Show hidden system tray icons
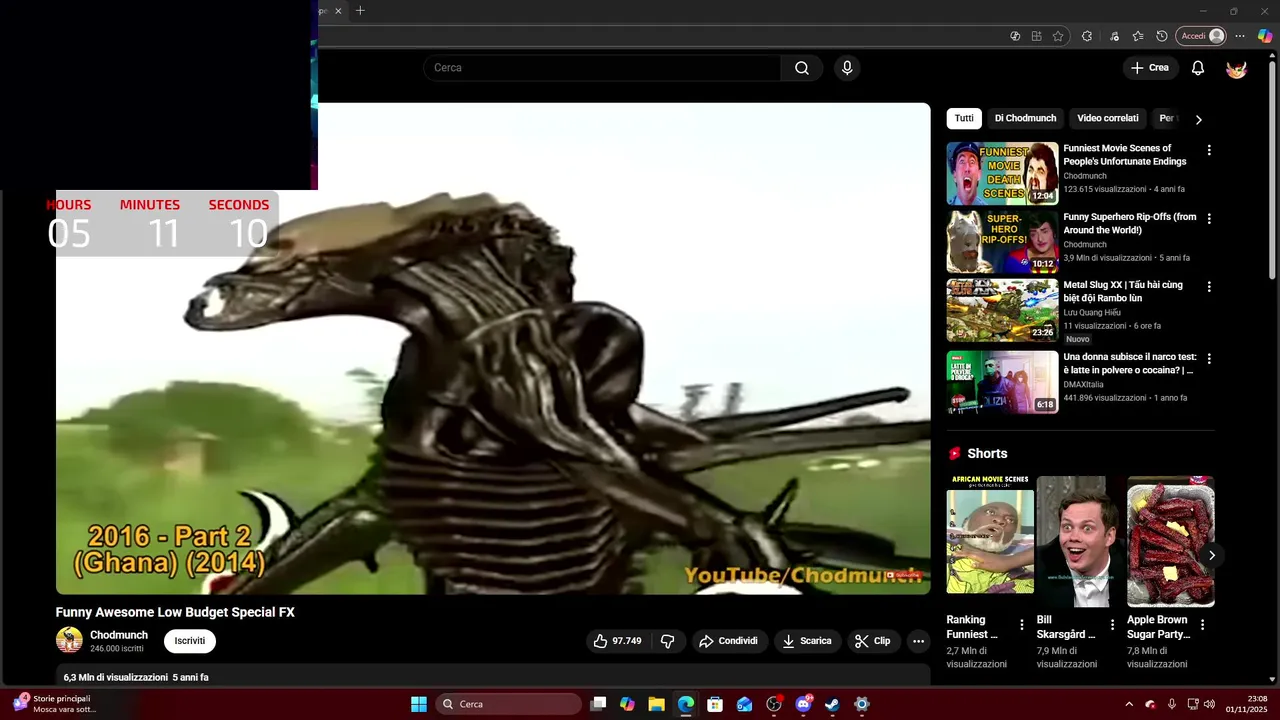The image size is (1280, 720). pos(1129,704)
